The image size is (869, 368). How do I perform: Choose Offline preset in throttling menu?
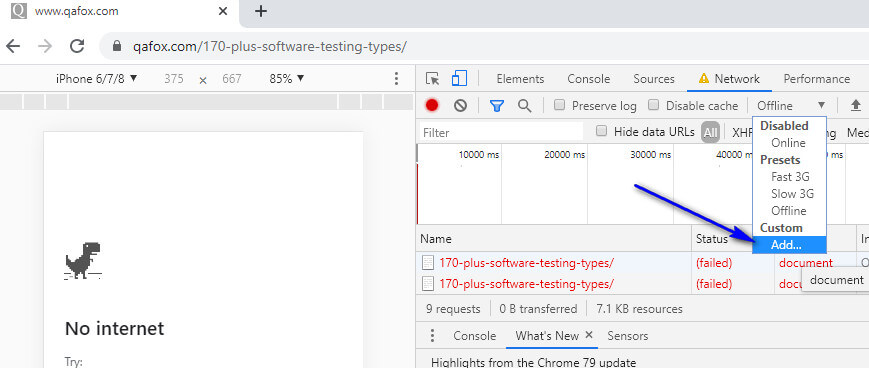pos(789,211)
